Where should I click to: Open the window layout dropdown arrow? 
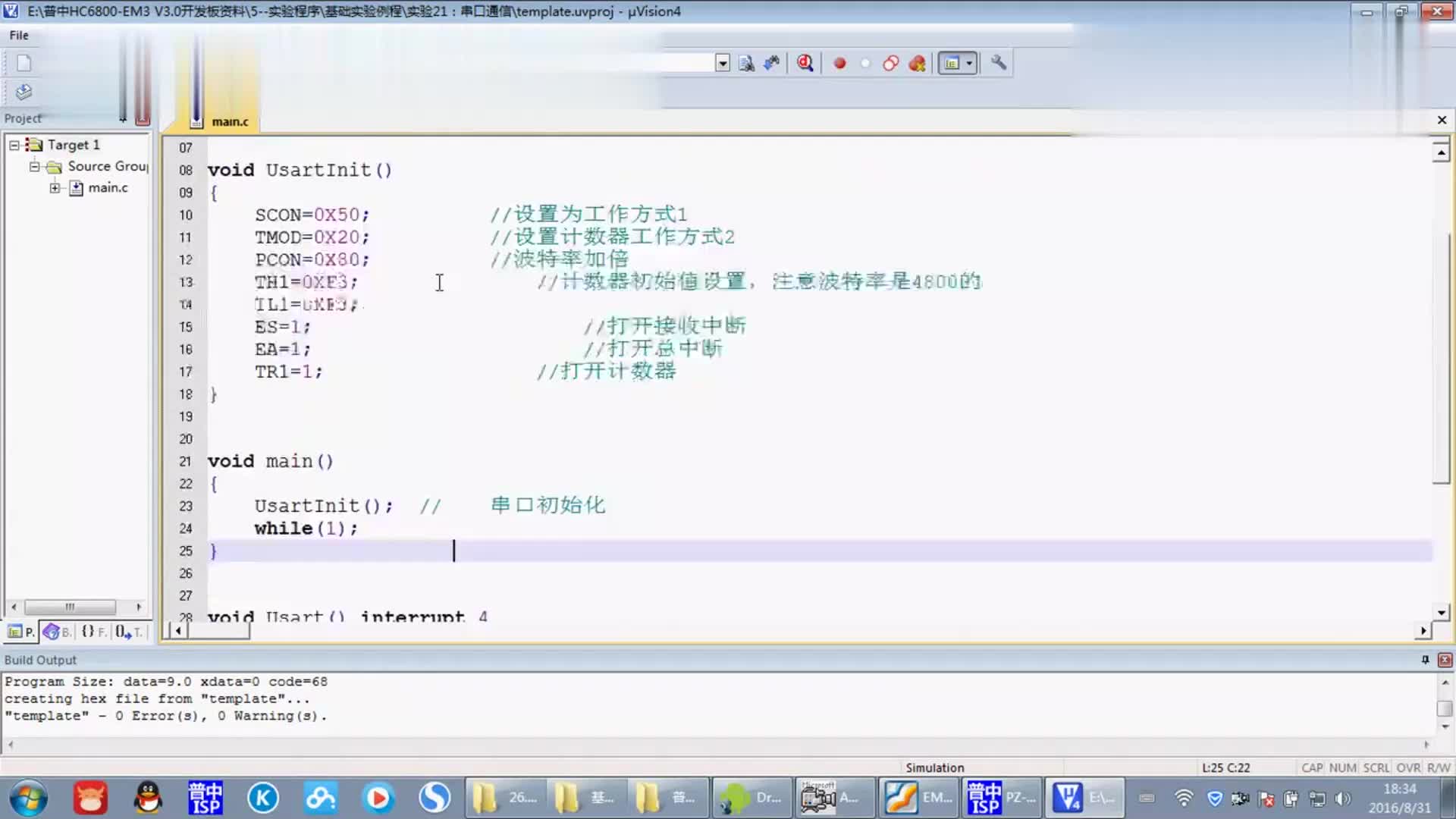[970, 64]
